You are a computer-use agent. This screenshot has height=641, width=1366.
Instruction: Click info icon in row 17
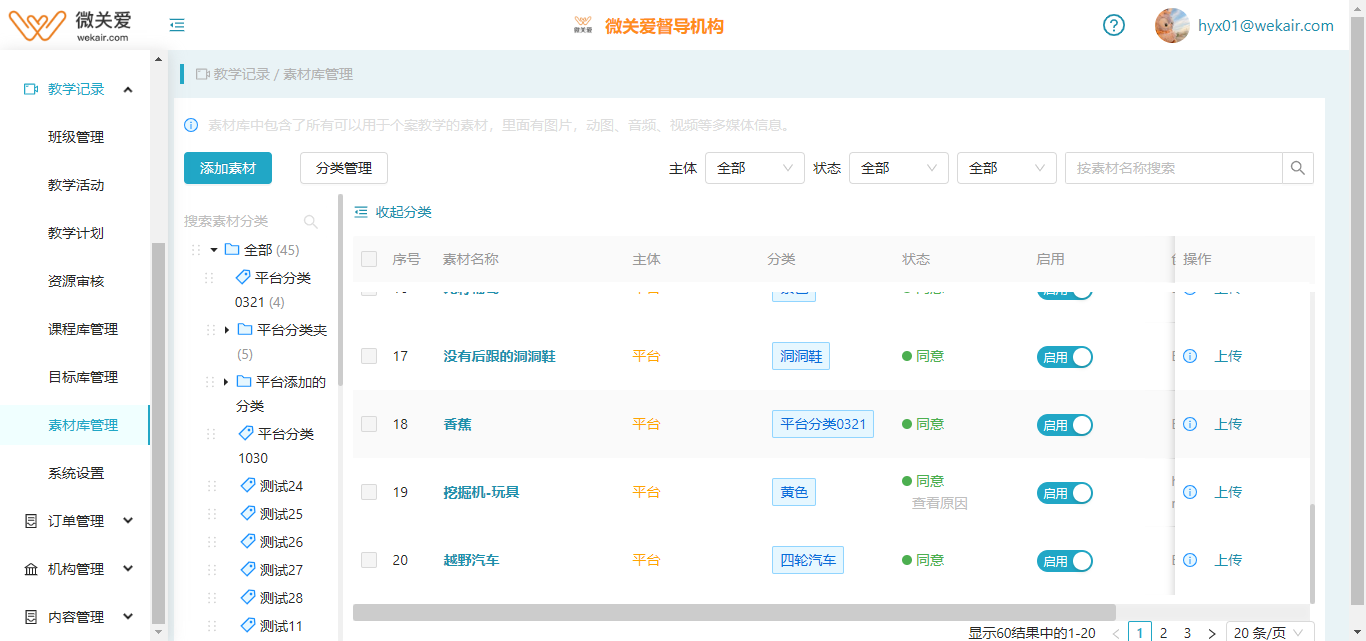pos(1190,356)
